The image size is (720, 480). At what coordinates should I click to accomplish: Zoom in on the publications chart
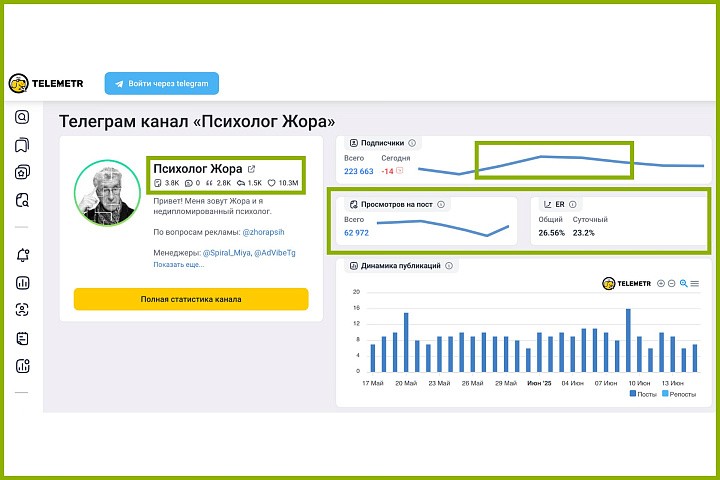(x=660, y=284)
